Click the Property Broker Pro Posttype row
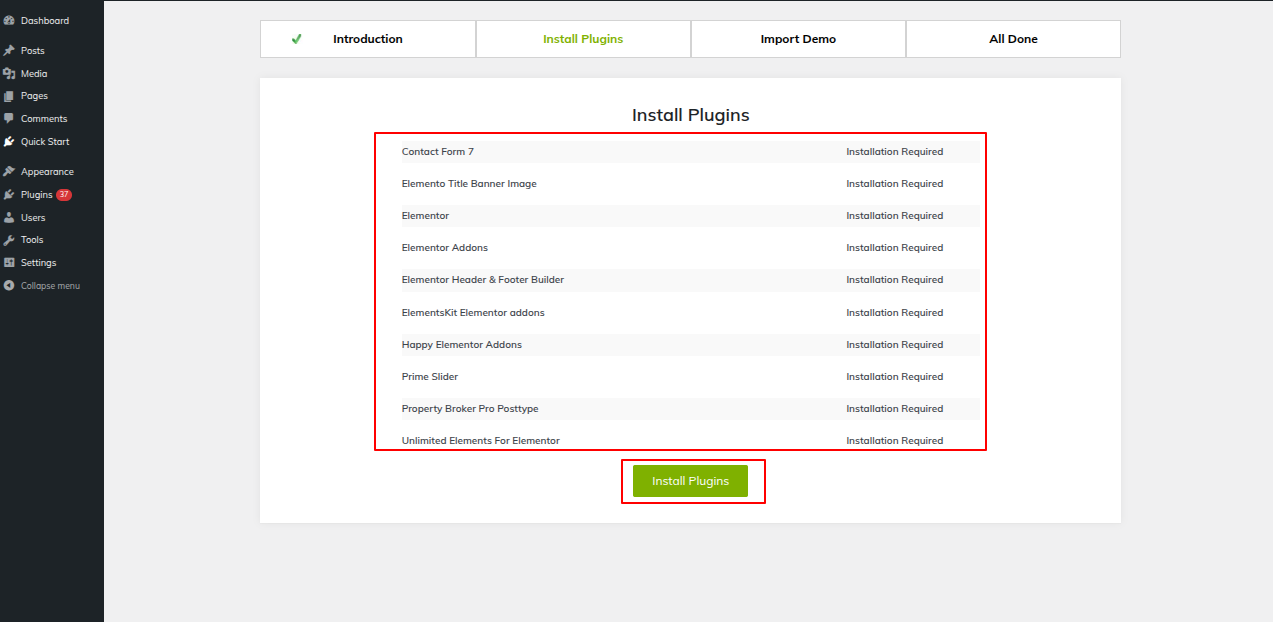1273x622 pixels. pyautogui.click(x=469, y=409)
